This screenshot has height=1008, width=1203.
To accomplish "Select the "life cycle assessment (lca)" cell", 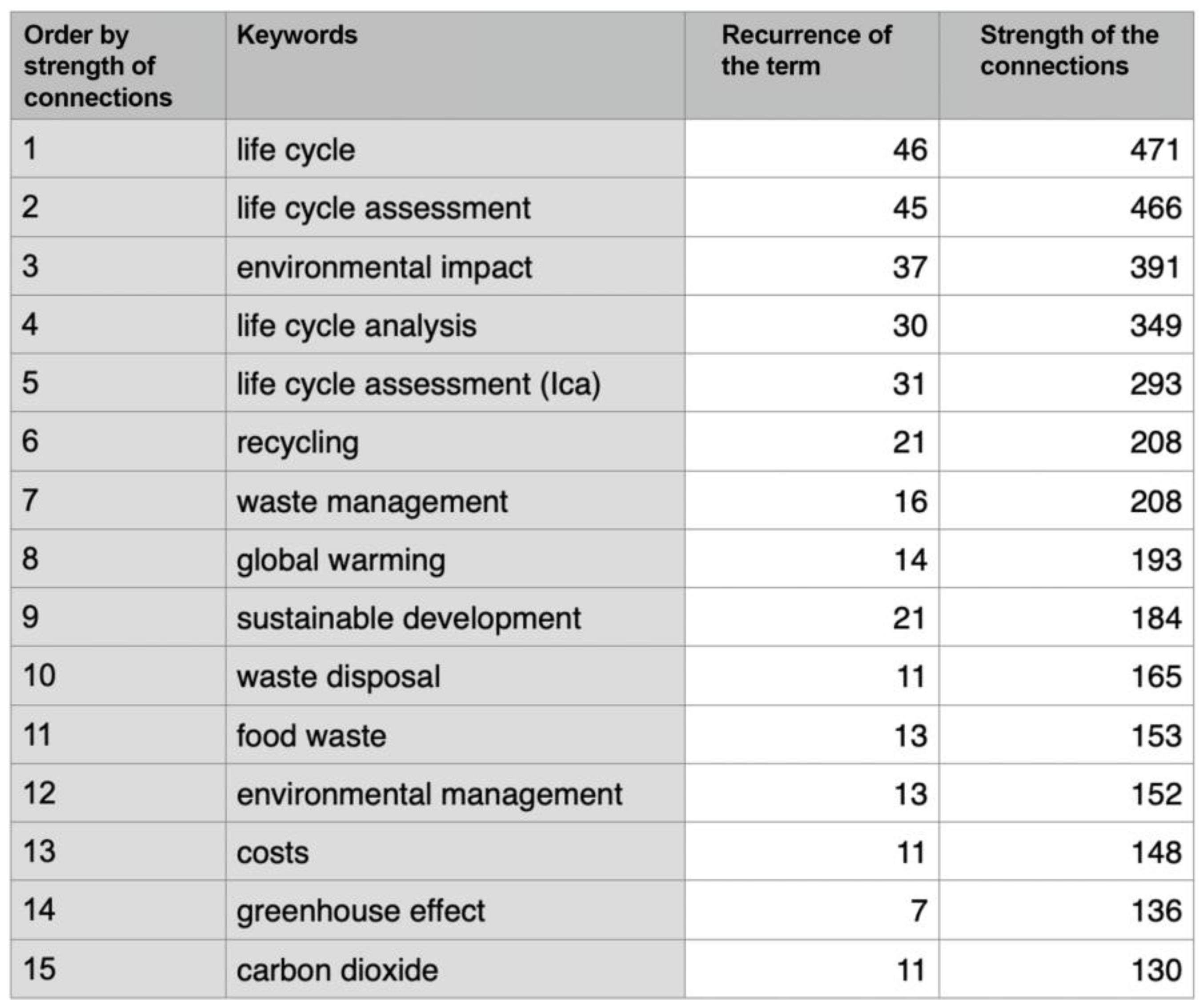I will (x=418, y=384).
